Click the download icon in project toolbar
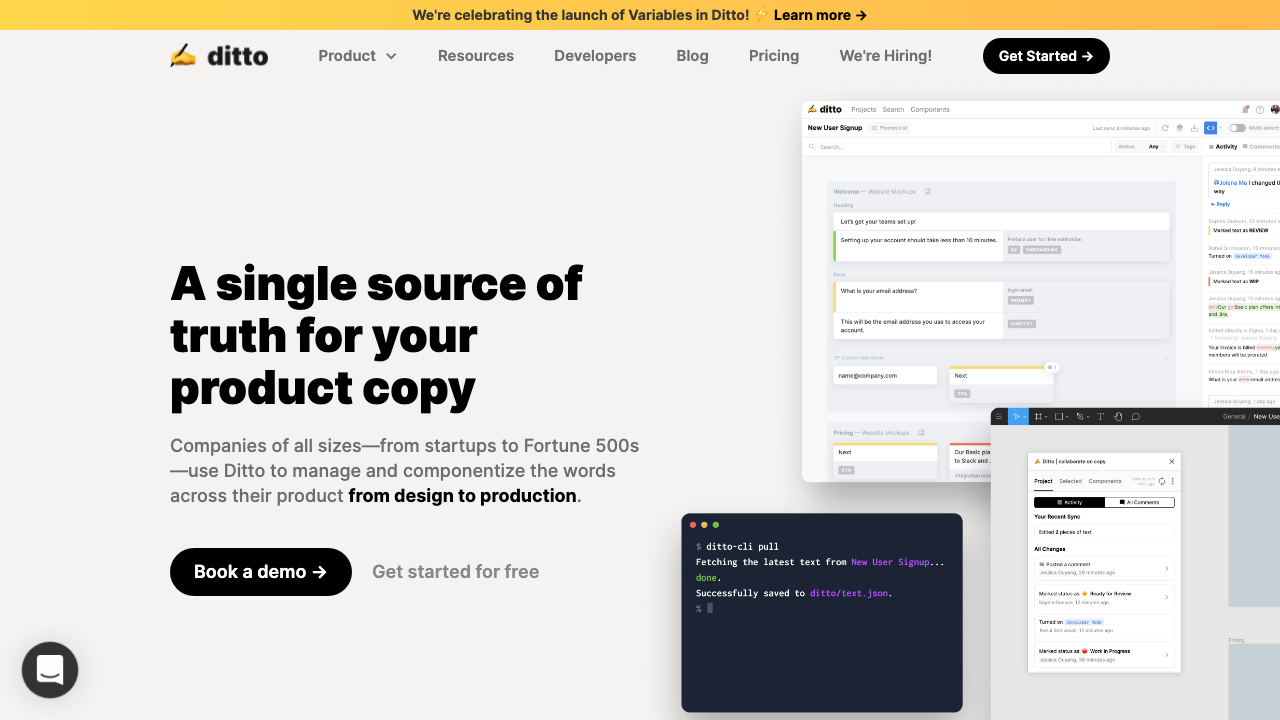The width and height of the screenshot is (1280, 720). 1194,128
